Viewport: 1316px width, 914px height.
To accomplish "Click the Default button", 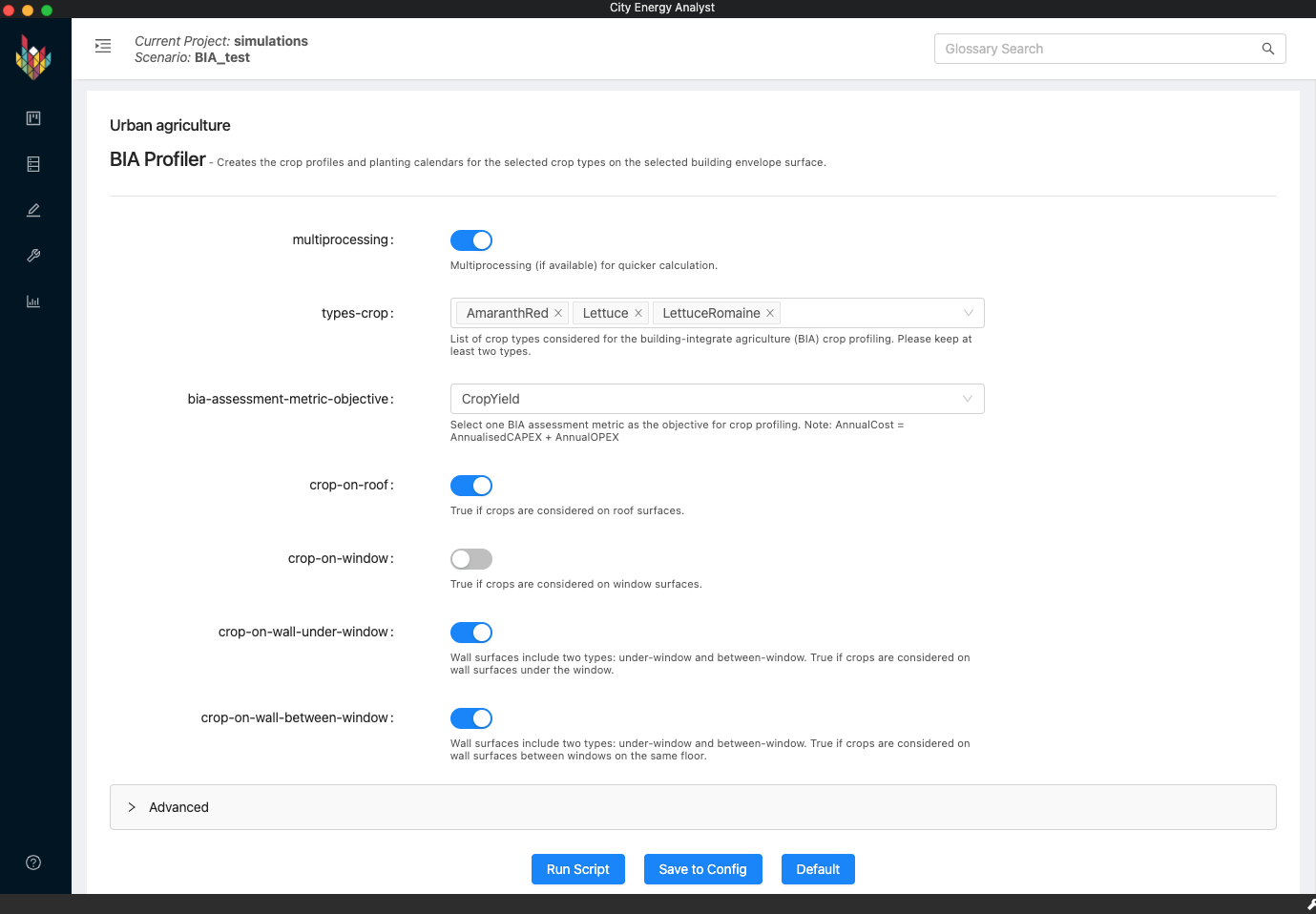I will tap(818, 869).
